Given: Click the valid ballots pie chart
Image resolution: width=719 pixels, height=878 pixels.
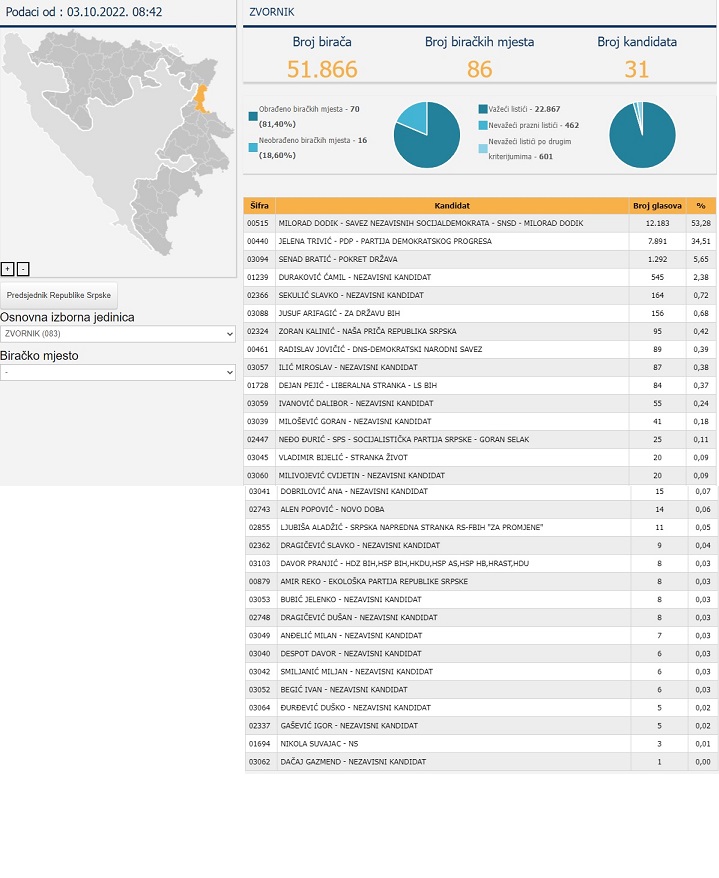Looking at the screenshot, I should pyautogui.click(x=642, y=134).
